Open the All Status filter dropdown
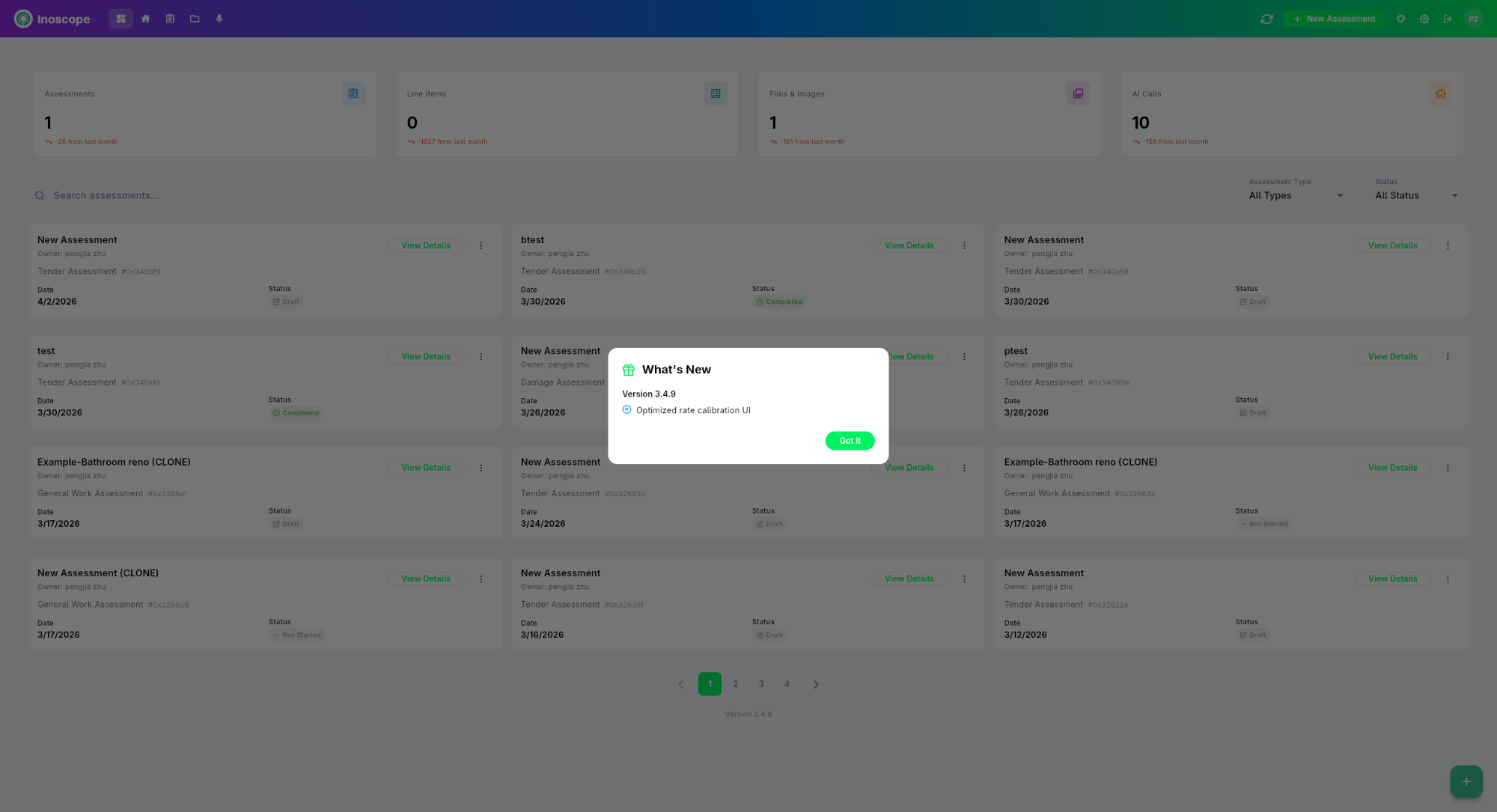The width and height of the screenshot is (1497, 812). coord(1415,195)
